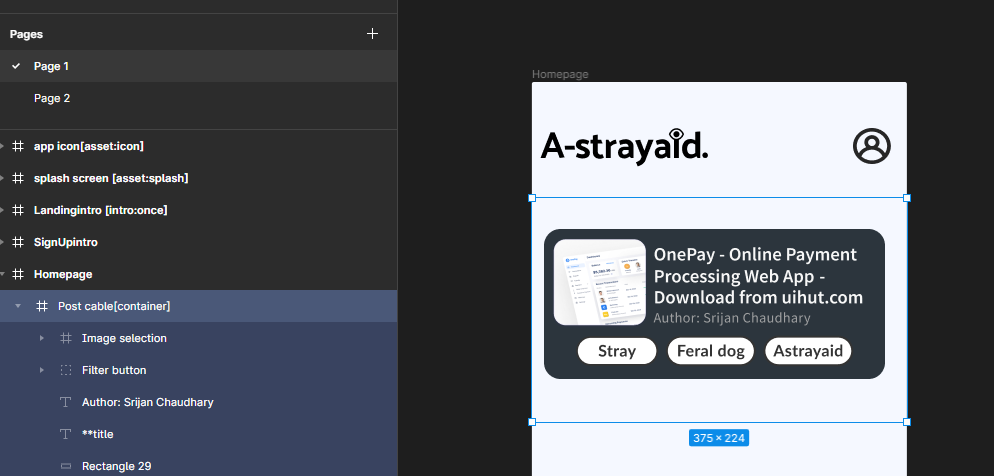Click the Feral dog filter pill
Image resolution: width=994 pixels, height=476 pixels.
(711, 351)
